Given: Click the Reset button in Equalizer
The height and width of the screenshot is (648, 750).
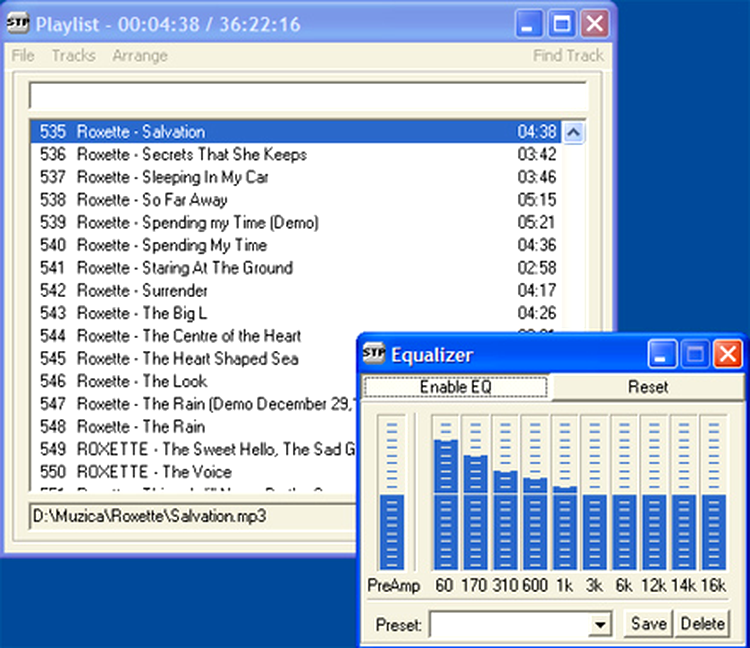Looking at the screenshot, I should [648, 387].
